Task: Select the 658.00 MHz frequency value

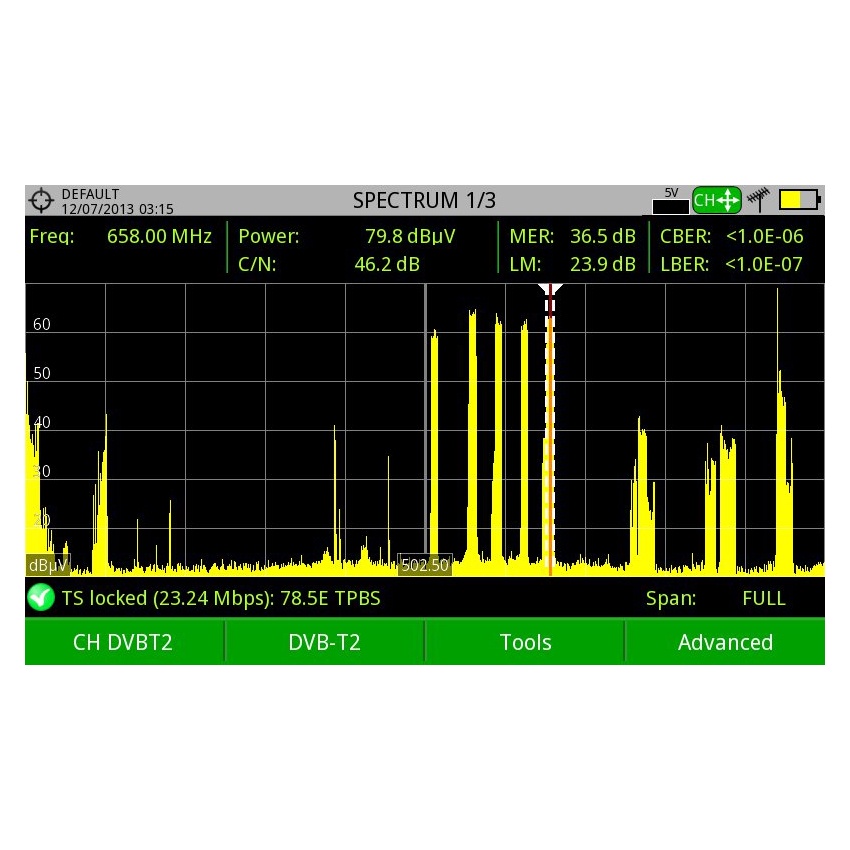Action: pos(159,237)
